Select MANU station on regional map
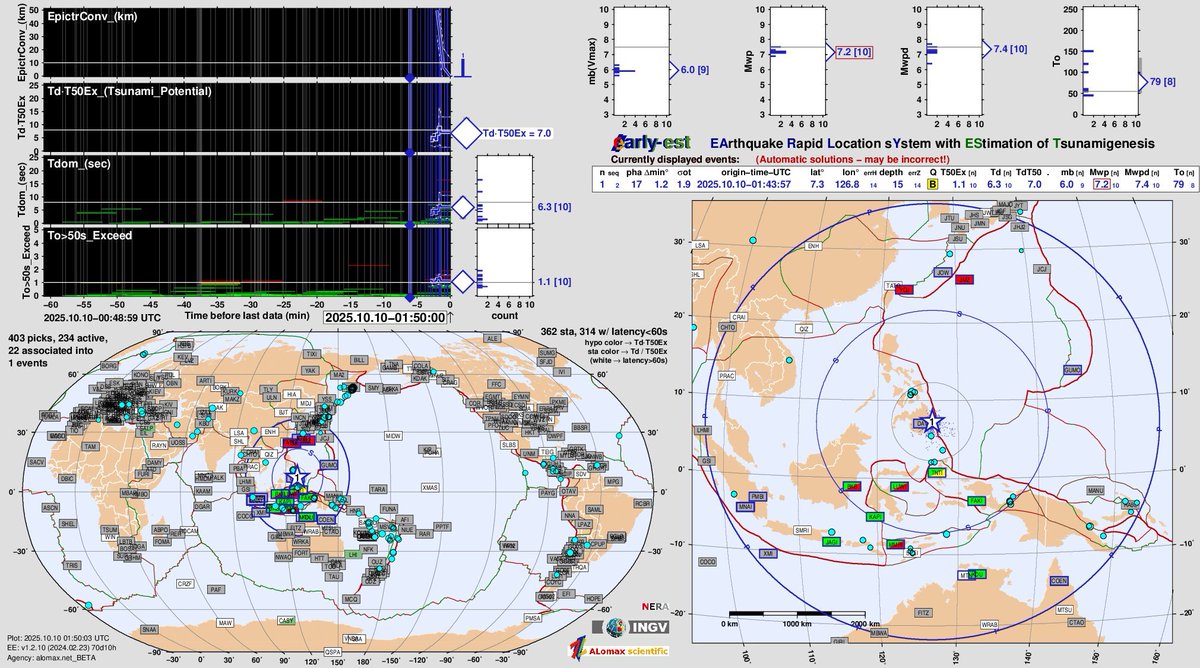 click(1097, 491)
